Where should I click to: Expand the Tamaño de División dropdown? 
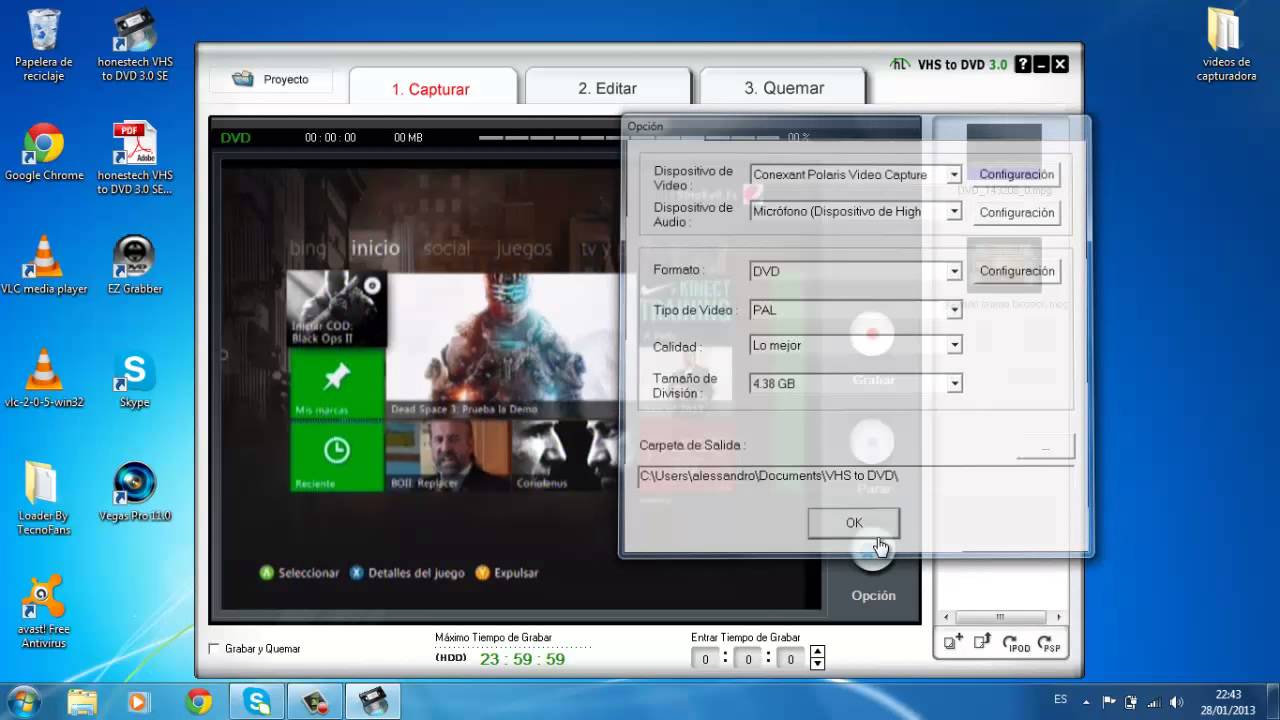(x=954, y=383)
